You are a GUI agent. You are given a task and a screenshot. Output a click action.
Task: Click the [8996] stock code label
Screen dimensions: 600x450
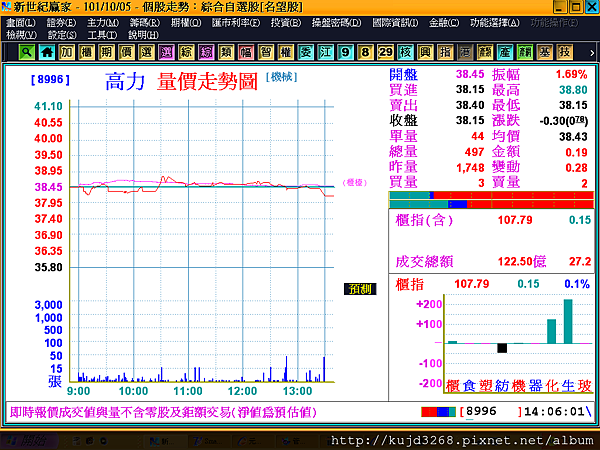coord(50,80)
